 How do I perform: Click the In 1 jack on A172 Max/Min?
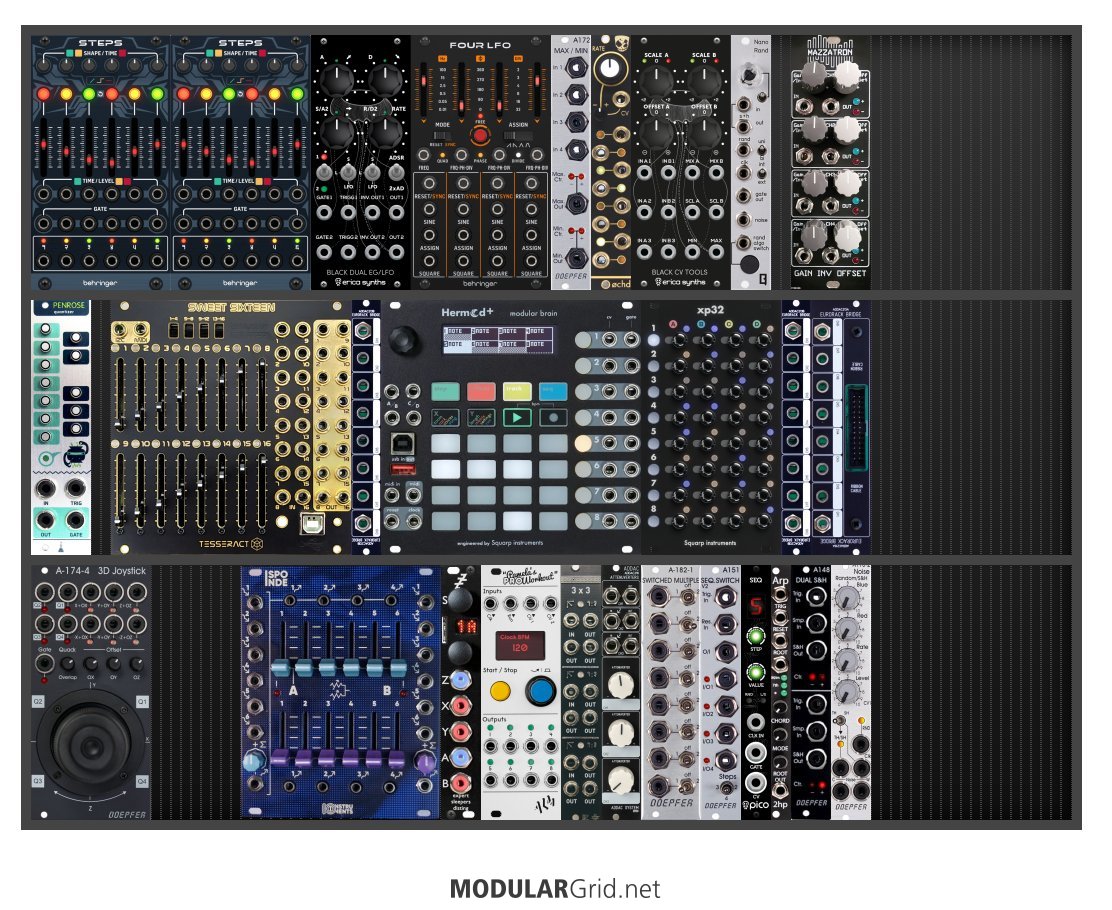(577, 67)
